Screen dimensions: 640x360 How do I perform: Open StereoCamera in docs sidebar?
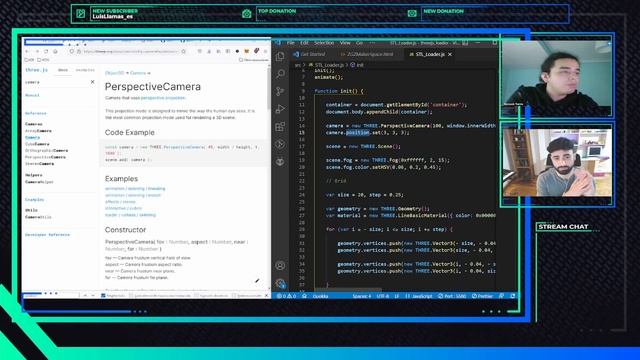(40, 164)
